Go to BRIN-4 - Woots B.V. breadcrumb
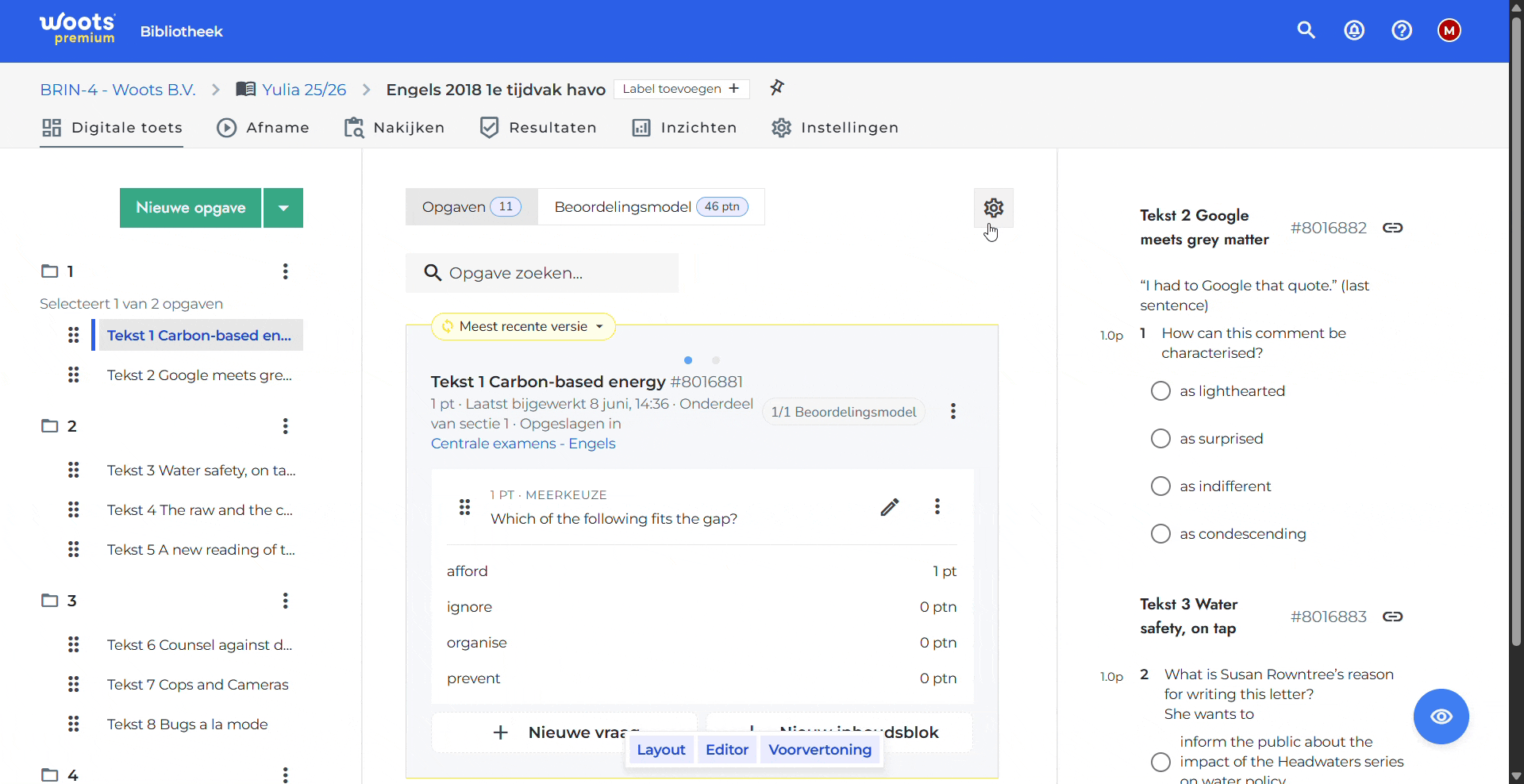 tap(117, 90)
